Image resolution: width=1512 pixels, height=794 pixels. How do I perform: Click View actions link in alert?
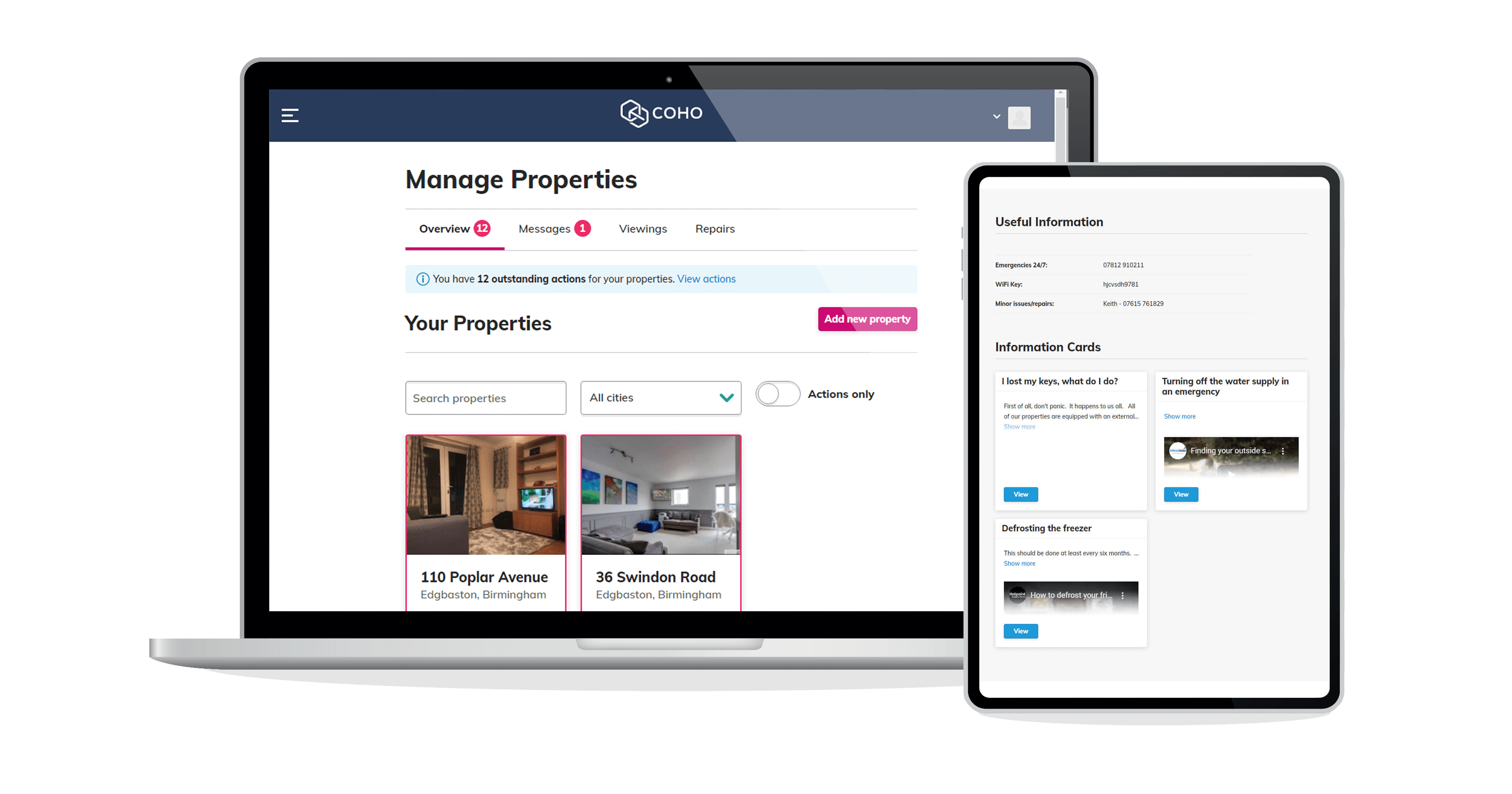click(705, 279)
